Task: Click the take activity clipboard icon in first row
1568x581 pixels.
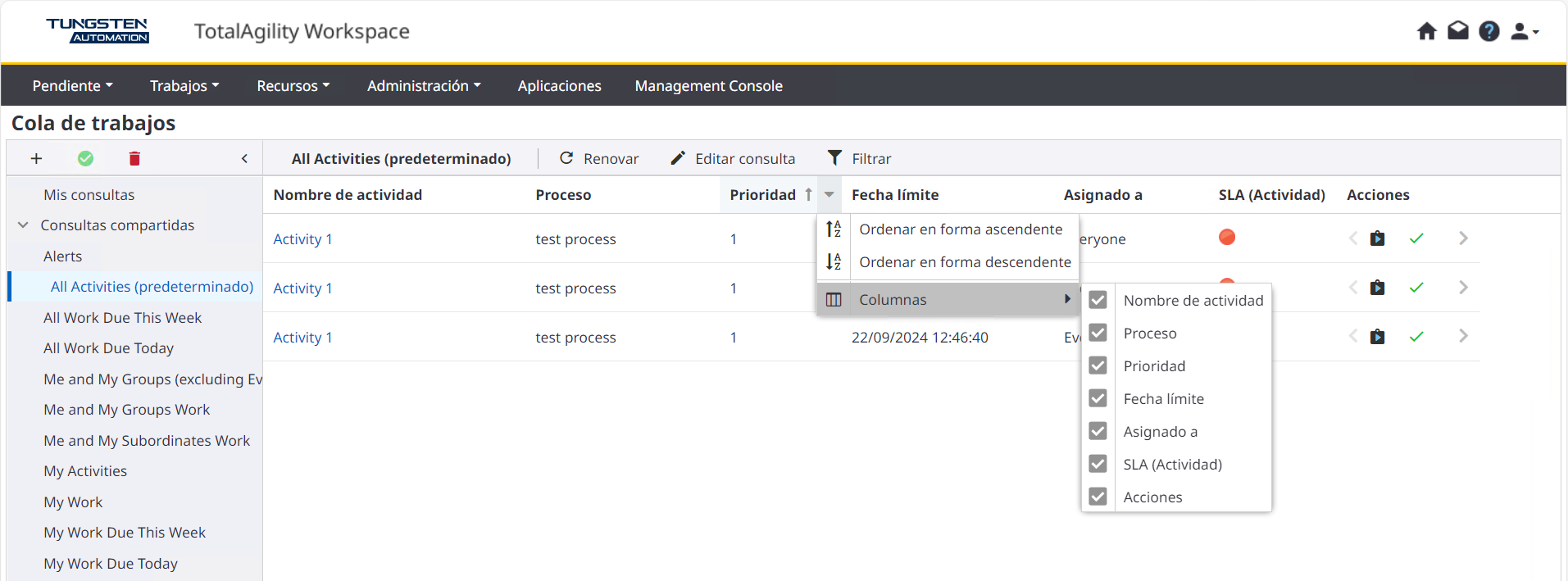Action: [x=1377, y=238]
